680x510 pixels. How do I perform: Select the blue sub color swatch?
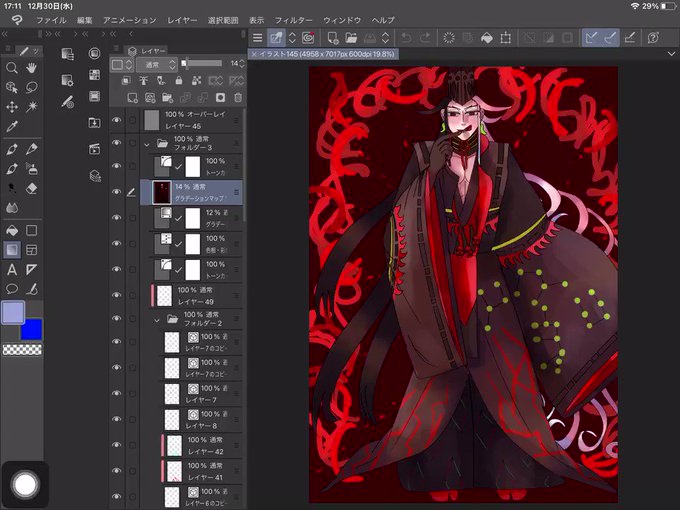click(32, 330)
